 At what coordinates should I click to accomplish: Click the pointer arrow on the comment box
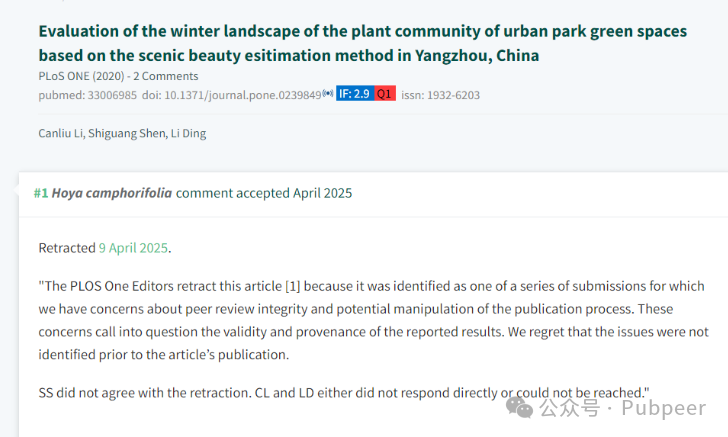17,190
